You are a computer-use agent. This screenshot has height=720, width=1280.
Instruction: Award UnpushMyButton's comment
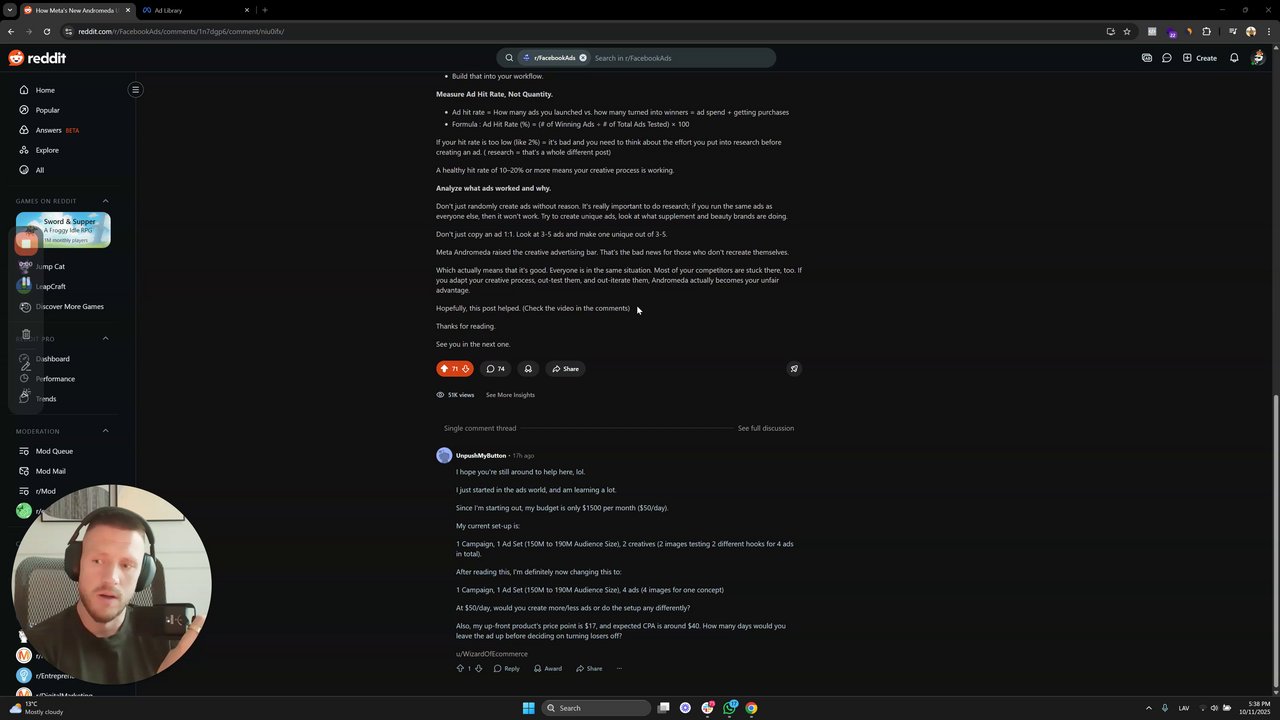[548, 668]
